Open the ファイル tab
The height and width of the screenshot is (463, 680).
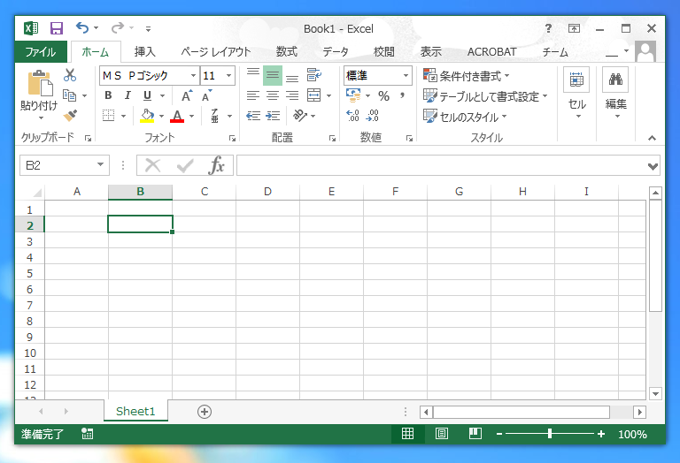click(x=40, y=52)
